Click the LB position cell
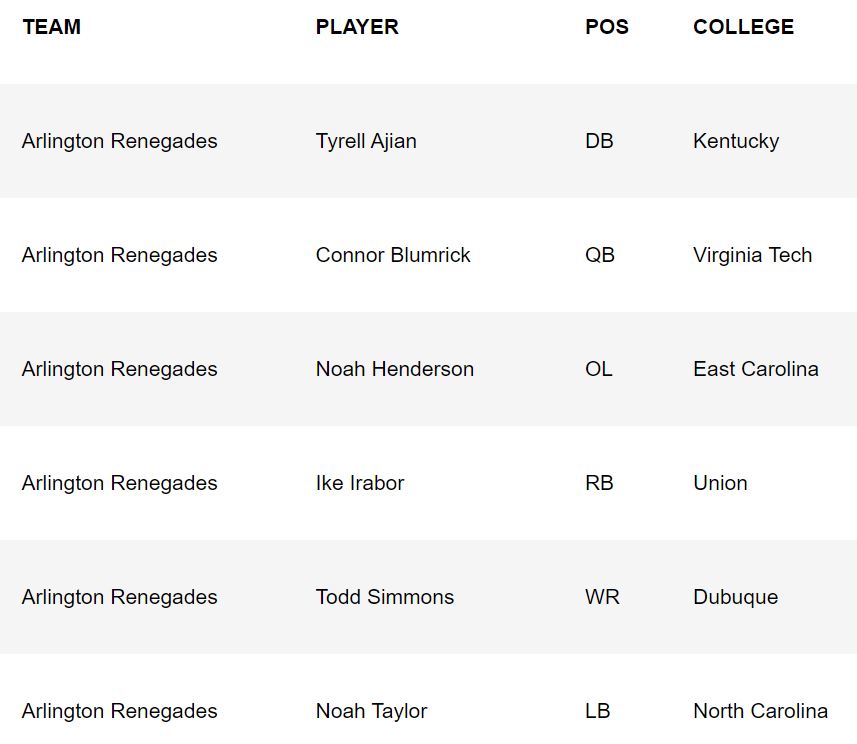This screenshot has width=857, height=744. [598, 711]
